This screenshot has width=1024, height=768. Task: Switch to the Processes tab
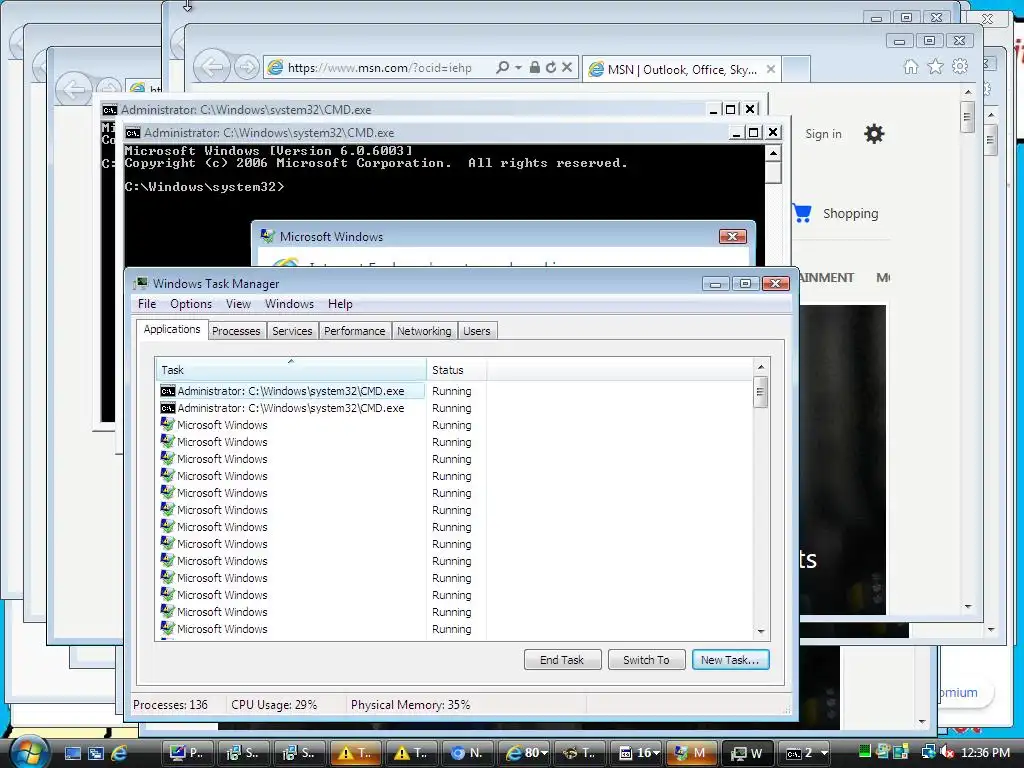click(236, 331)
